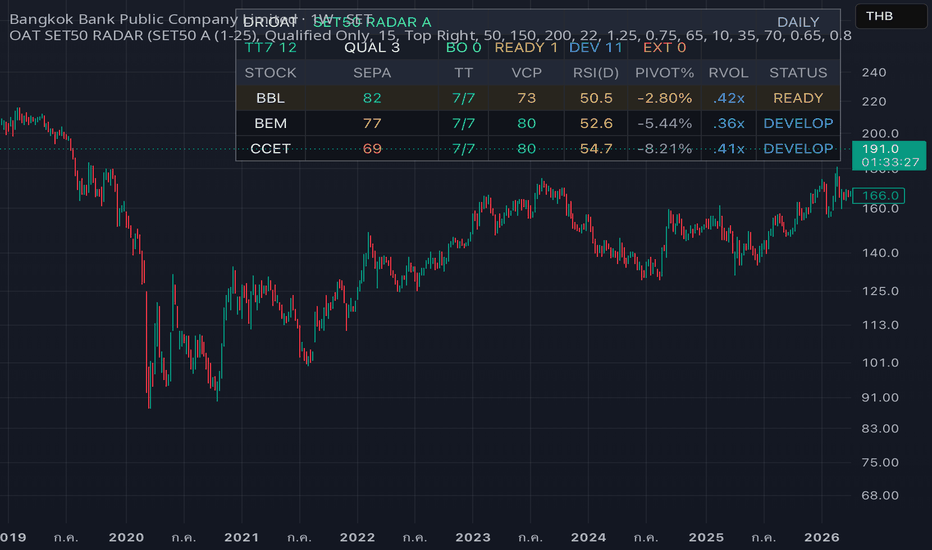Click the THB currency button
Screen dimensions: 932x550
[890, 16]
